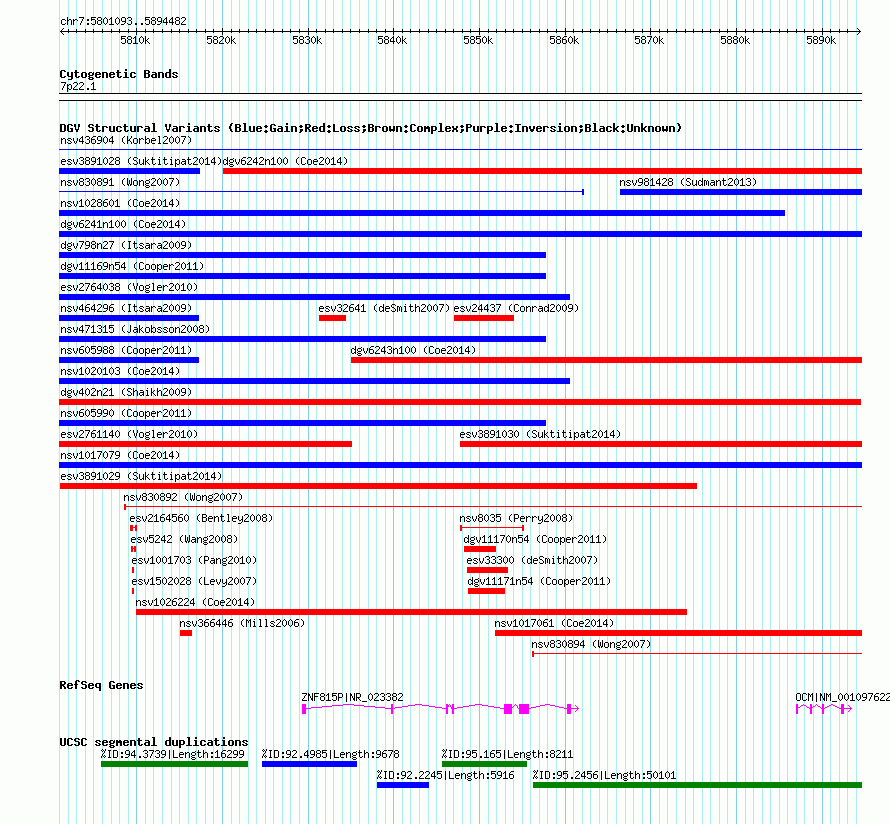Open variant esv5242 (Wang2008)
Viewport: 890px width, 824px height.
(x=184, y=539)
